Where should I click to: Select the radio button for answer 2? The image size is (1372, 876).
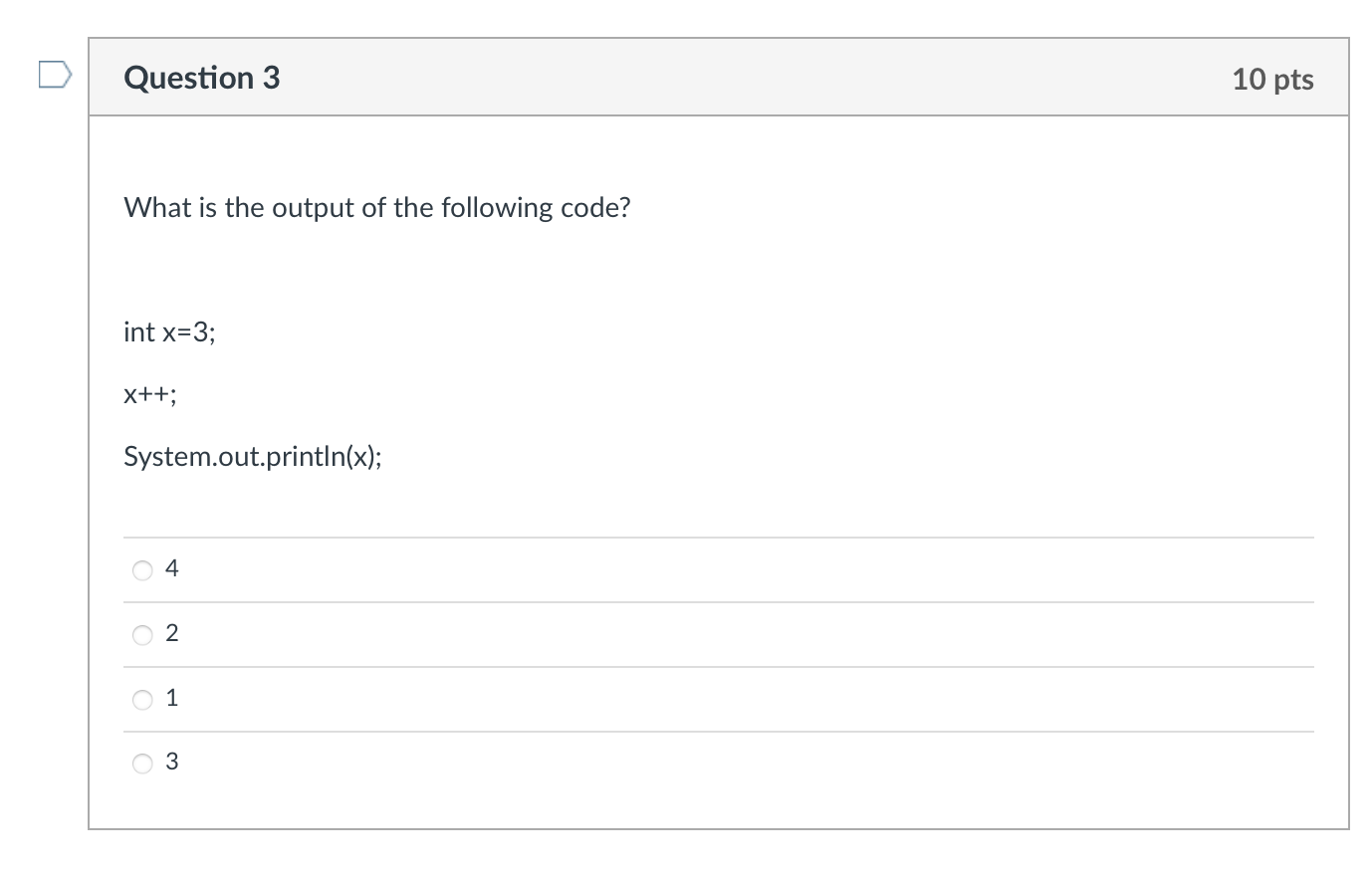143,635
